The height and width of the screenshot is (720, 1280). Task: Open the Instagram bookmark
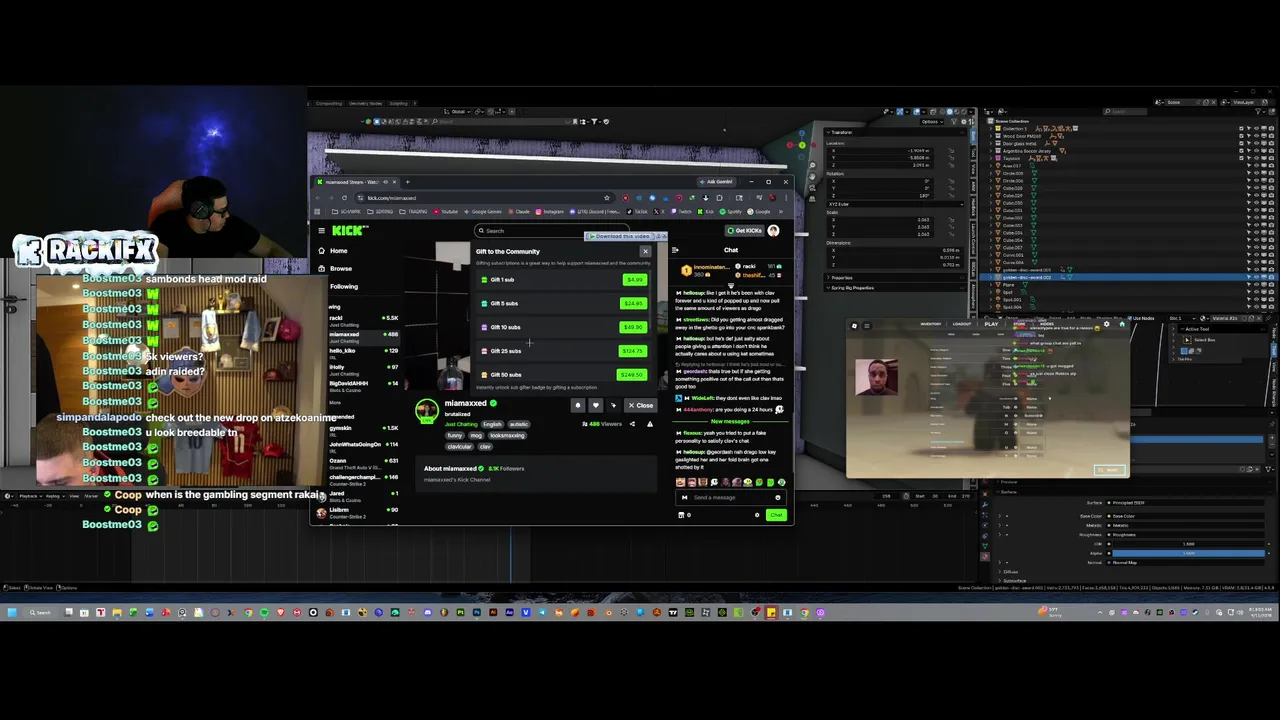pos(549,212)
